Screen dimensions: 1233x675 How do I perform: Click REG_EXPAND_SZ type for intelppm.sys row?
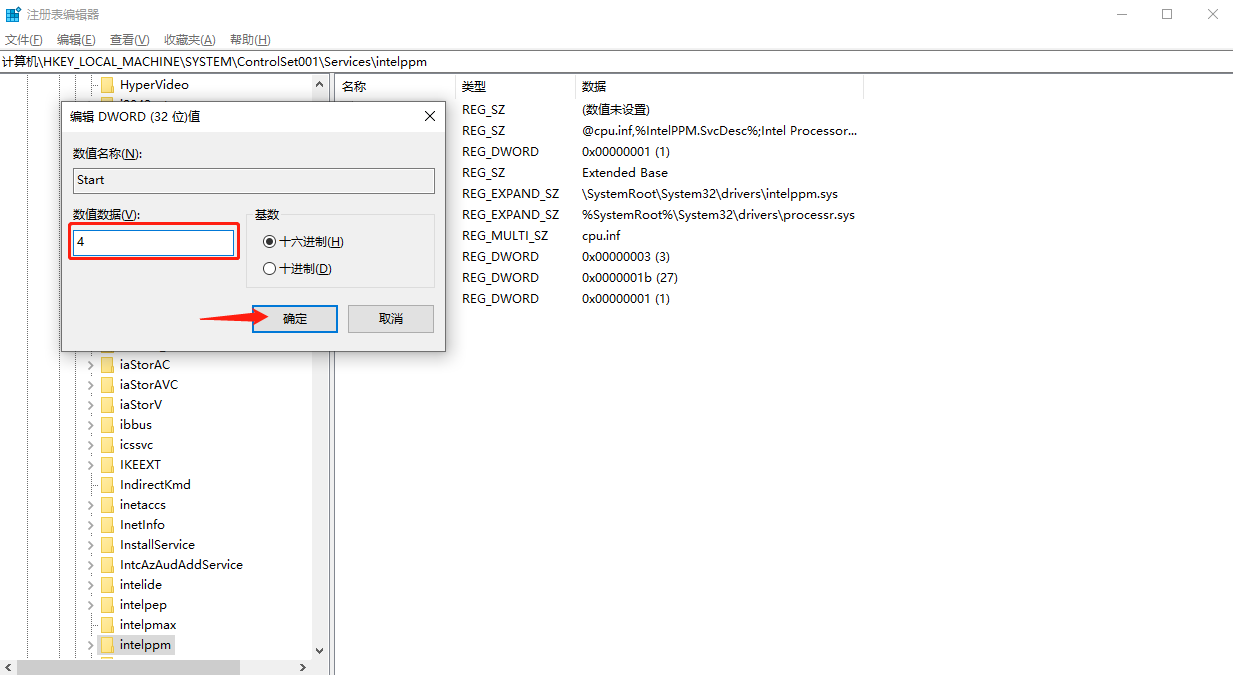click(x=510, y=193)
